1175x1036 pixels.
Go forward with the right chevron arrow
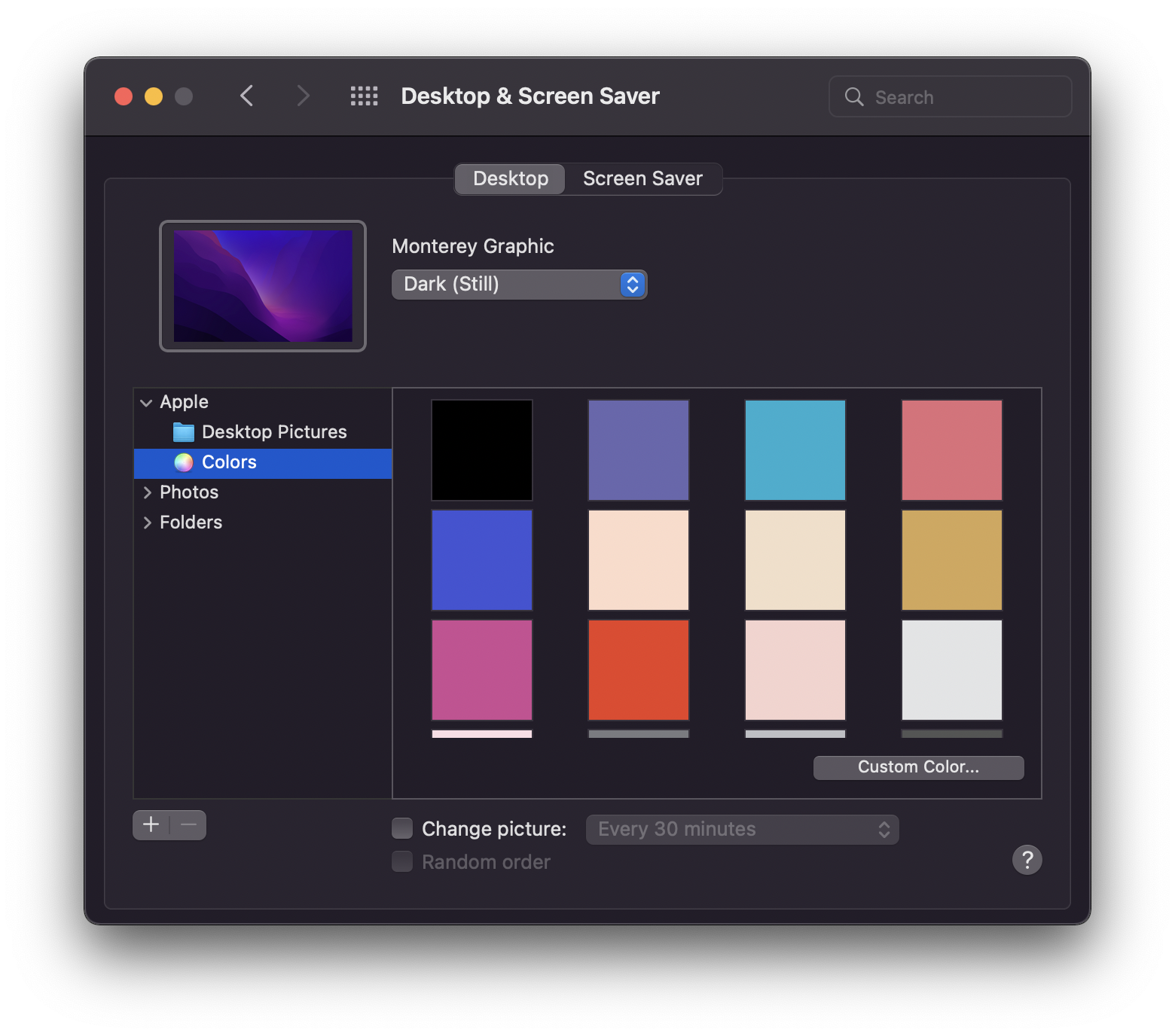303,96
